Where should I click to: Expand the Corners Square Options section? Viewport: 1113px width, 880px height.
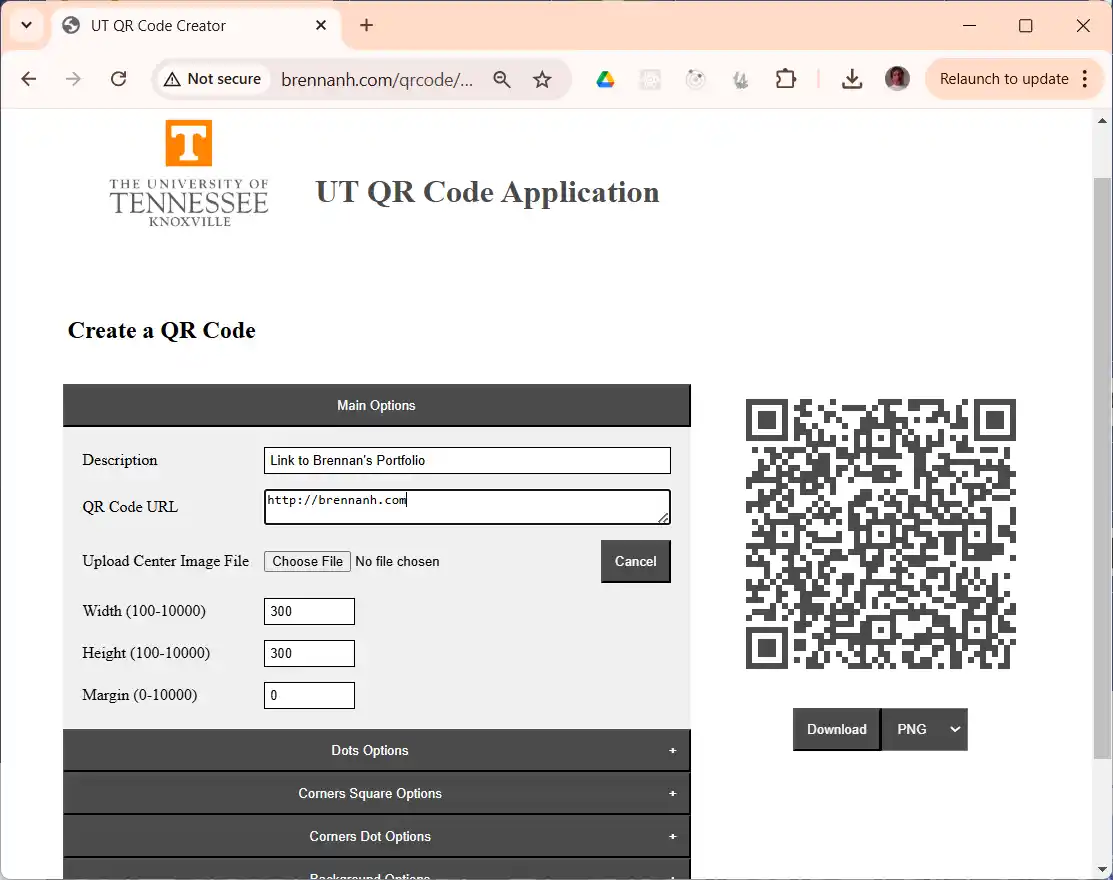[x=376, y=793]
